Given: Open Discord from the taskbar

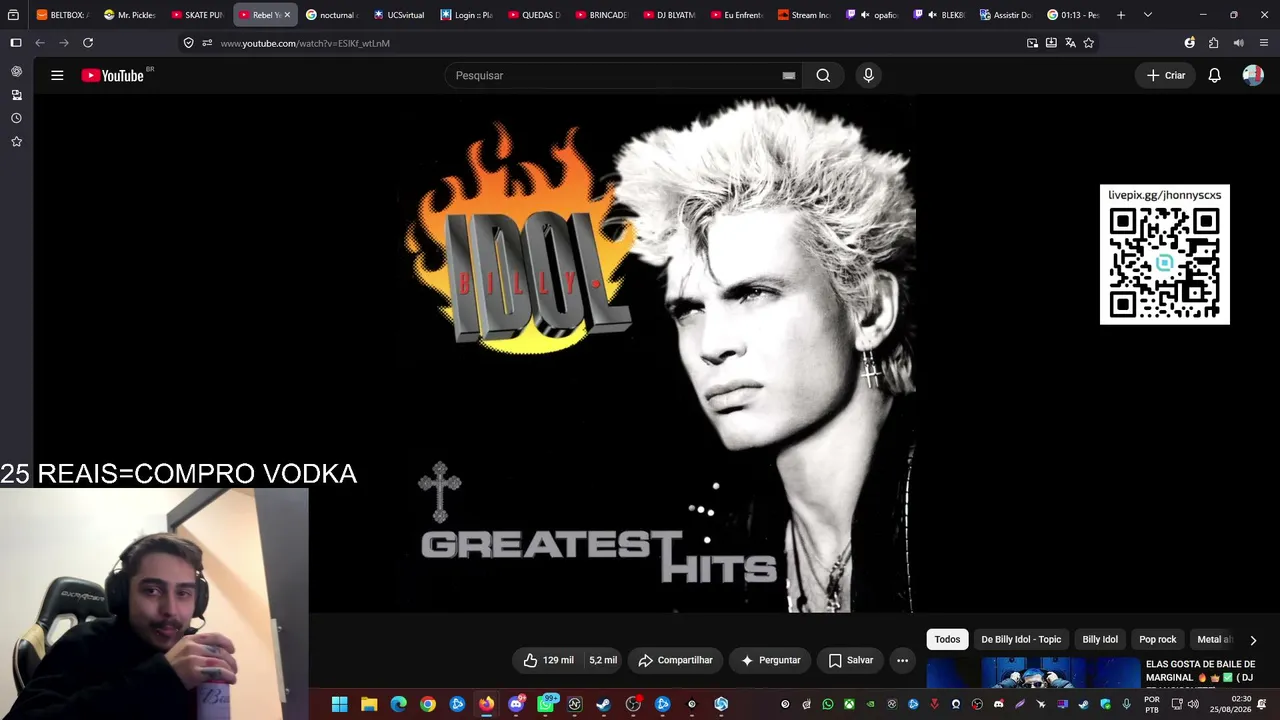Looking at the screenshot, I should 516,704.
